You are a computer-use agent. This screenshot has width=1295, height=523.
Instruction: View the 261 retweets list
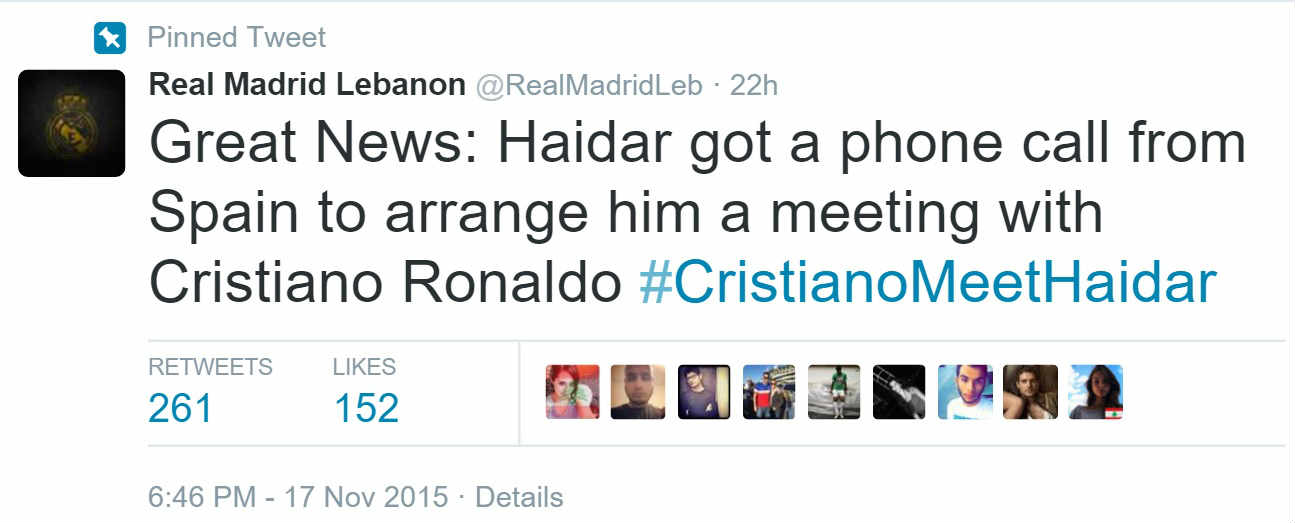181,407
